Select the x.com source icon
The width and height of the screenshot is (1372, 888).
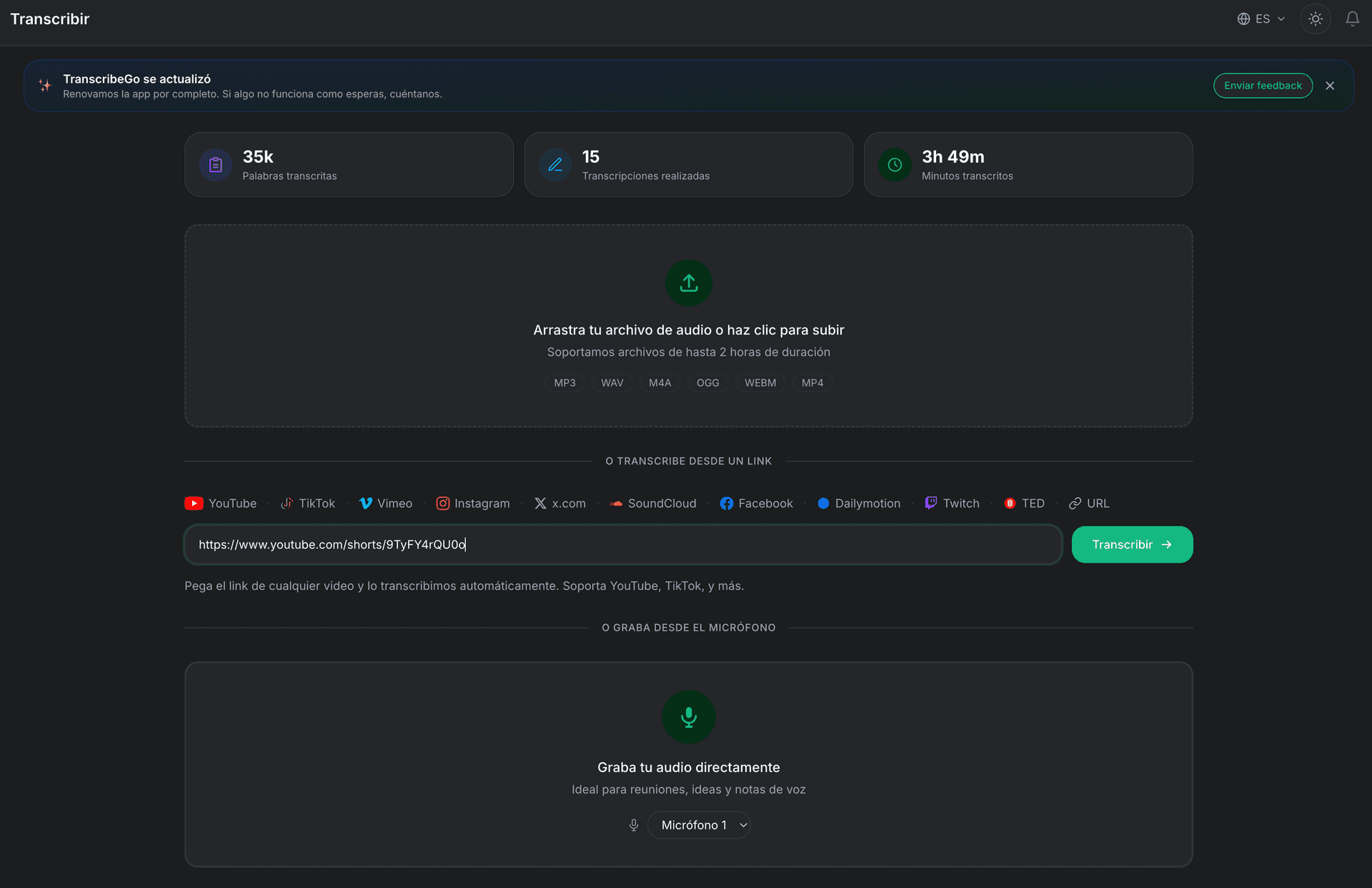point(541,503)
